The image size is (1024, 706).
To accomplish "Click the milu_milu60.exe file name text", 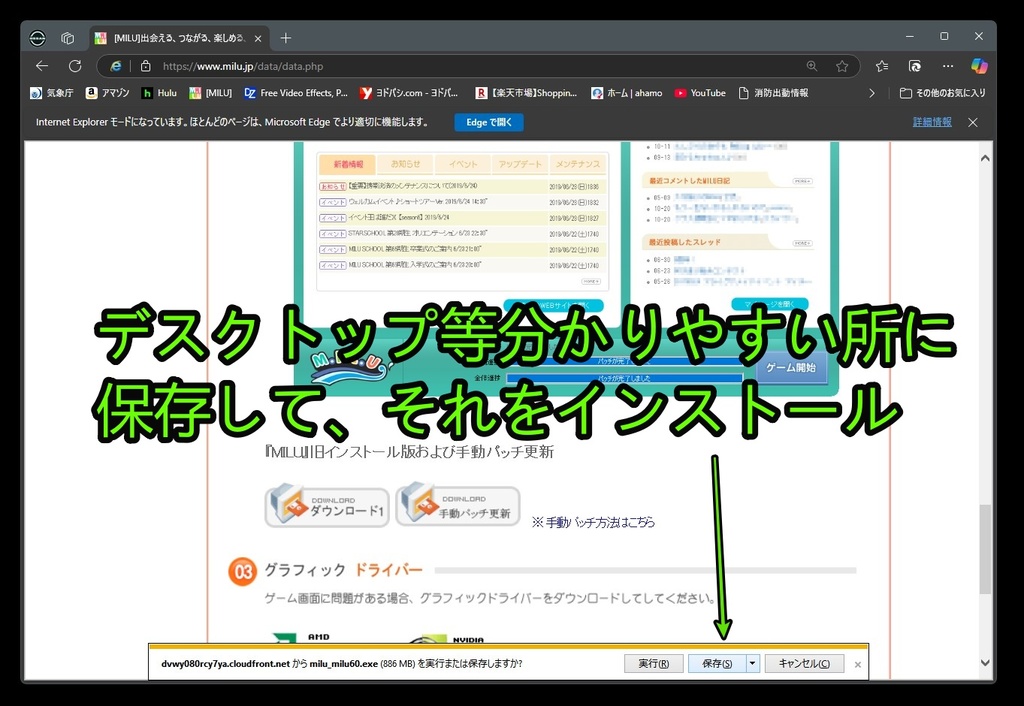I will click(344, 664).
